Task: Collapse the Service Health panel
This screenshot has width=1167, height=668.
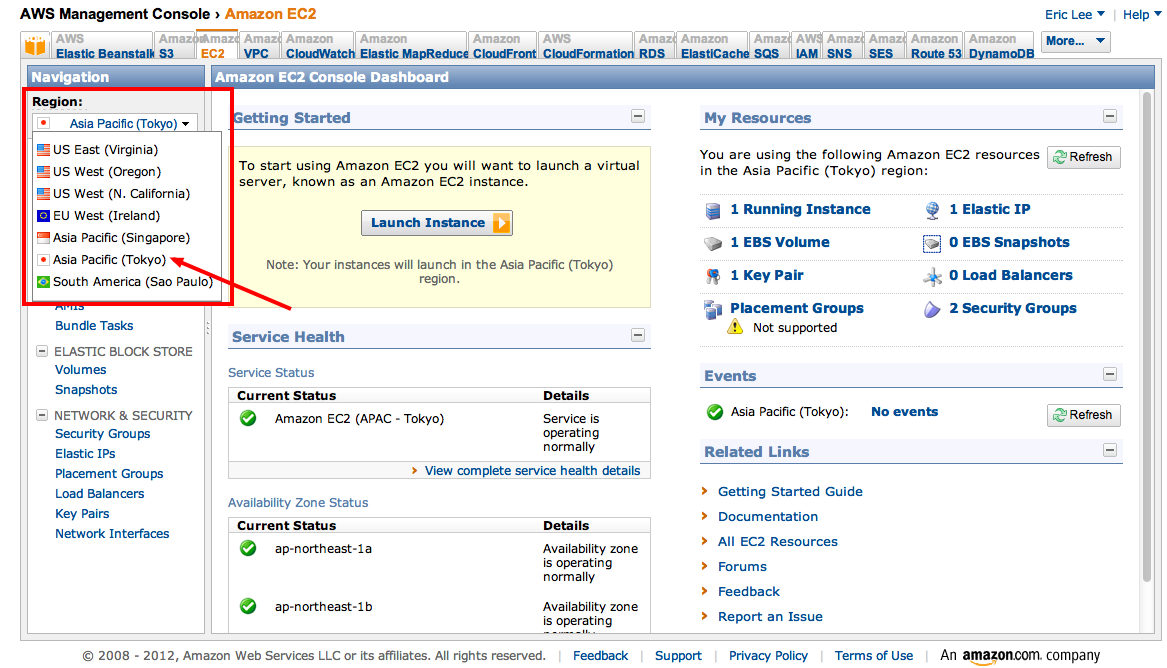Action: coord(638,335)
